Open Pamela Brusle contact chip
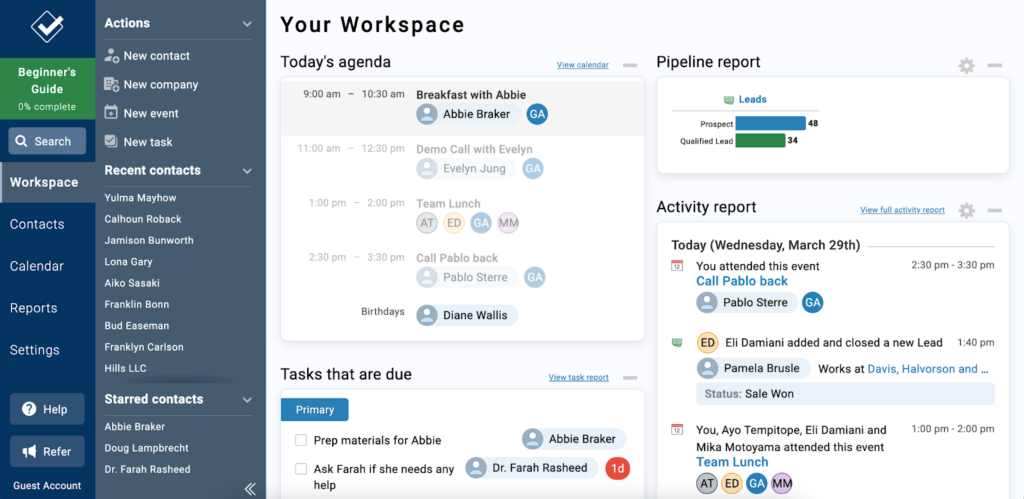Image resolution: width=1024 pixels, height=499 pixels. click(754, 368)
